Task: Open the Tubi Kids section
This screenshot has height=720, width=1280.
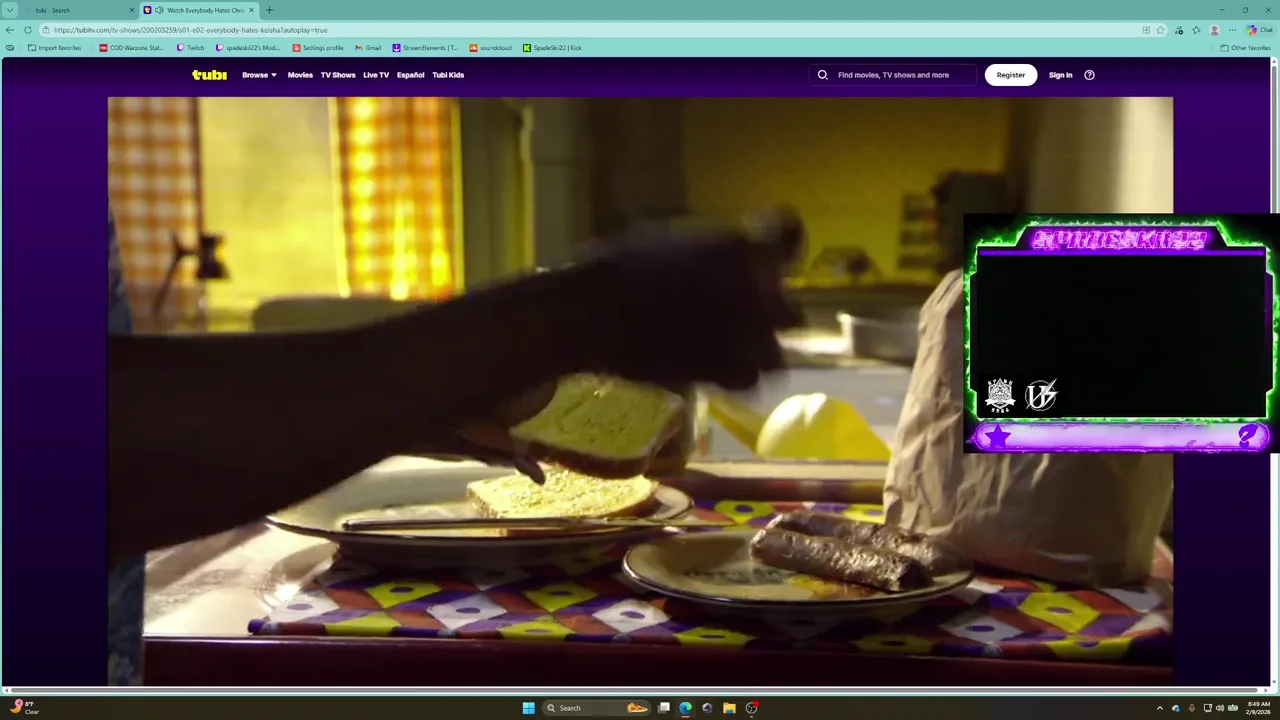Action: click(x=448, y=75)
